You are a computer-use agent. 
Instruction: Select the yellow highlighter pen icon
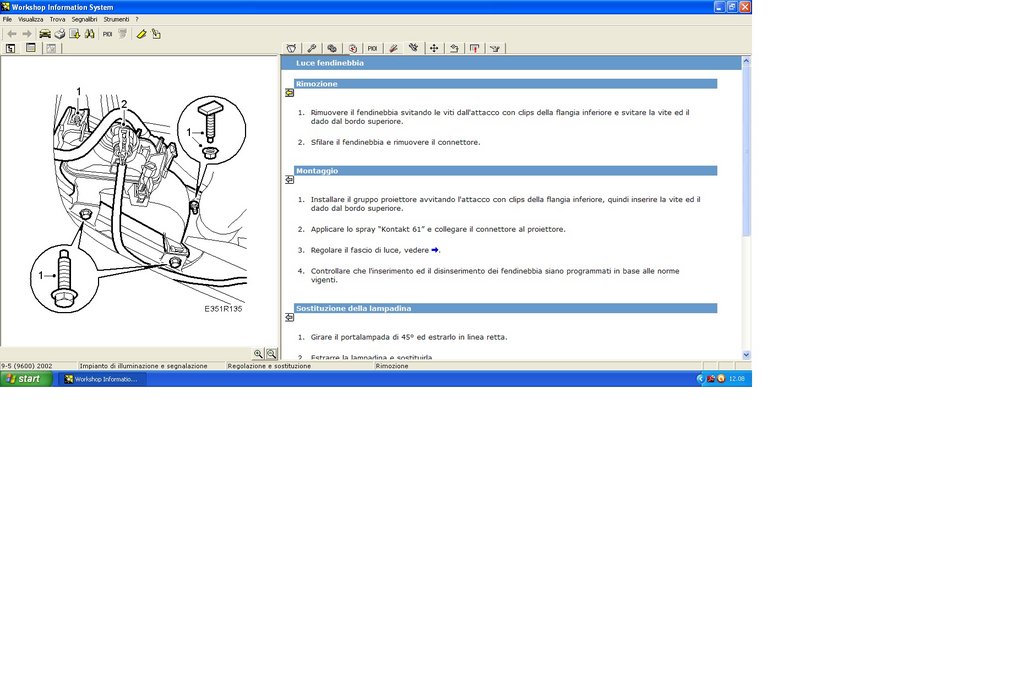(x=141, y=34)
